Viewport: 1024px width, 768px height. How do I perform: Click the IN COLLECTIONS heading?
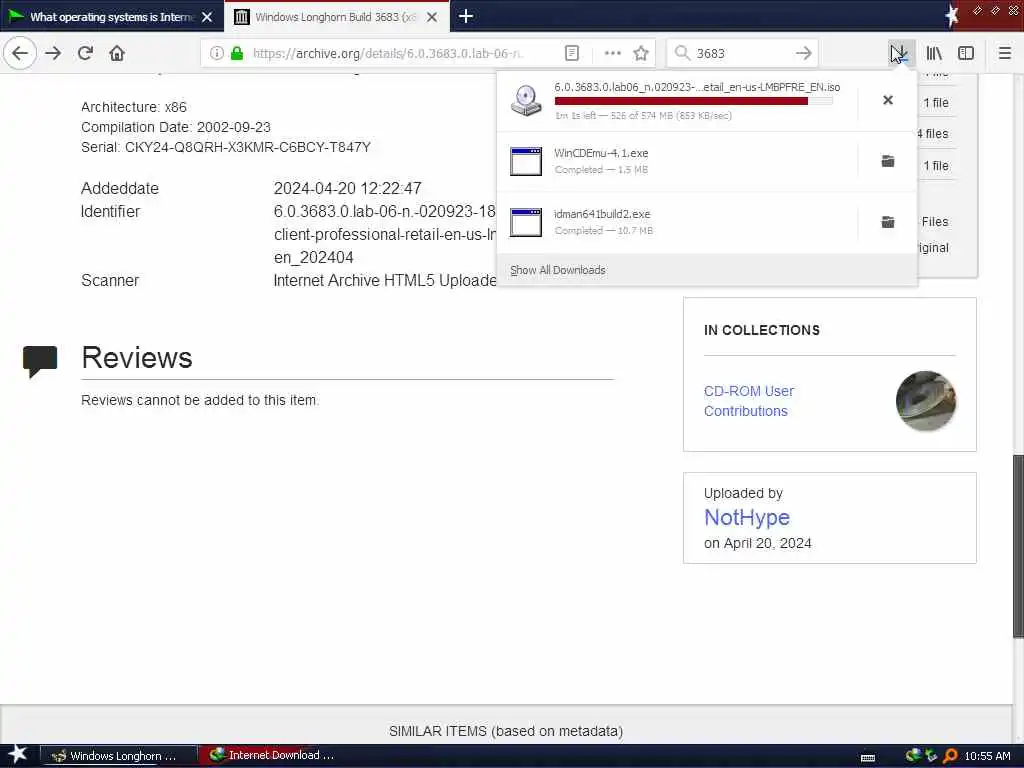pyautogui.click(x=761, y=330)
